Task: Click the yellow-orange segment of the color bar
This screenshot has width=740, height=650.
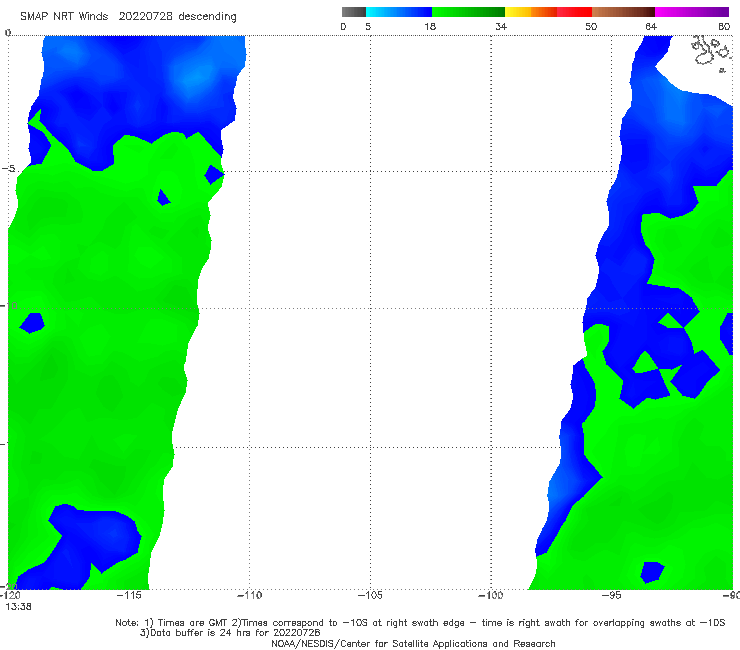Action: tap(530, 12)
